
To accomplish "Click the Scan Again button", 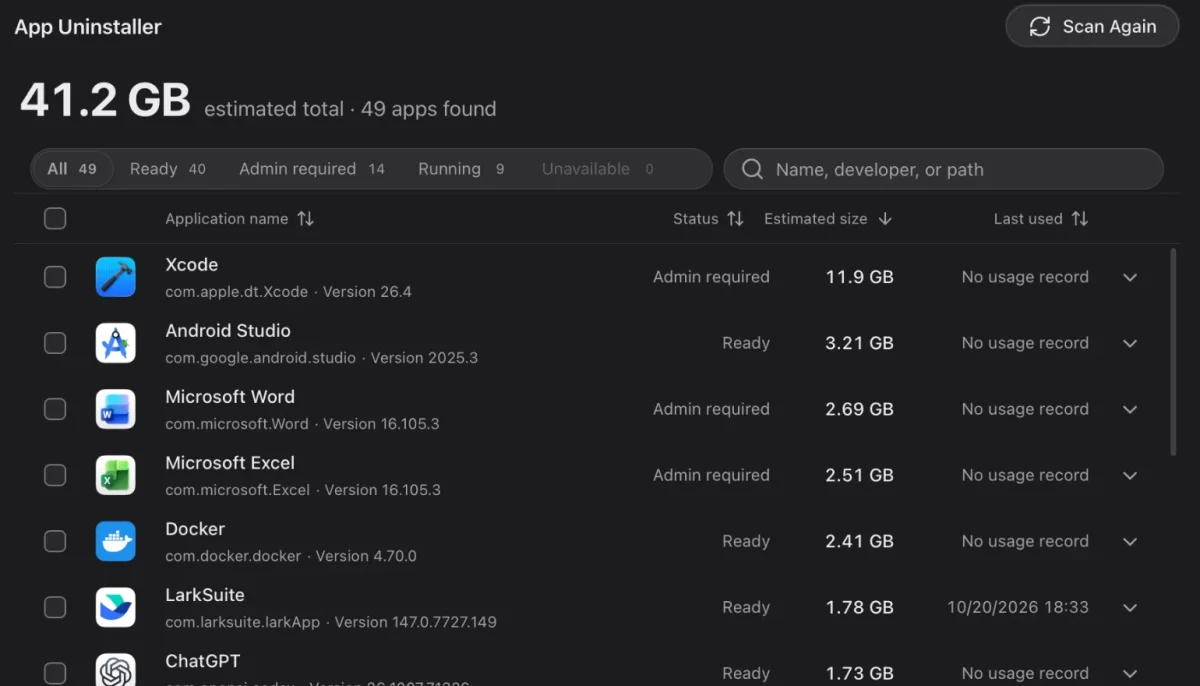I will point(1092,27).
